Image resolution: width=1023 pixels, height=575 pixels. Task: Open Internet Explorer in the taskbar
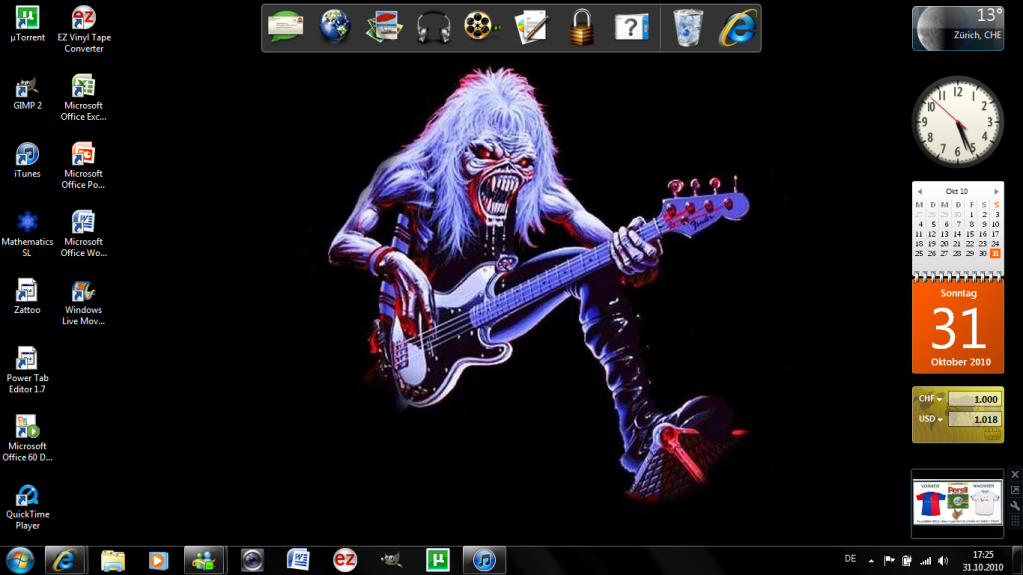[65, 561]
